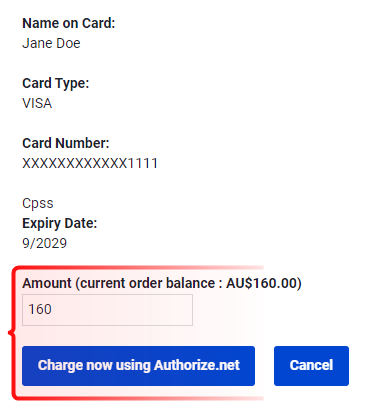Select the Name on Card label
This screenshot has width=383, height=415.
69,23
